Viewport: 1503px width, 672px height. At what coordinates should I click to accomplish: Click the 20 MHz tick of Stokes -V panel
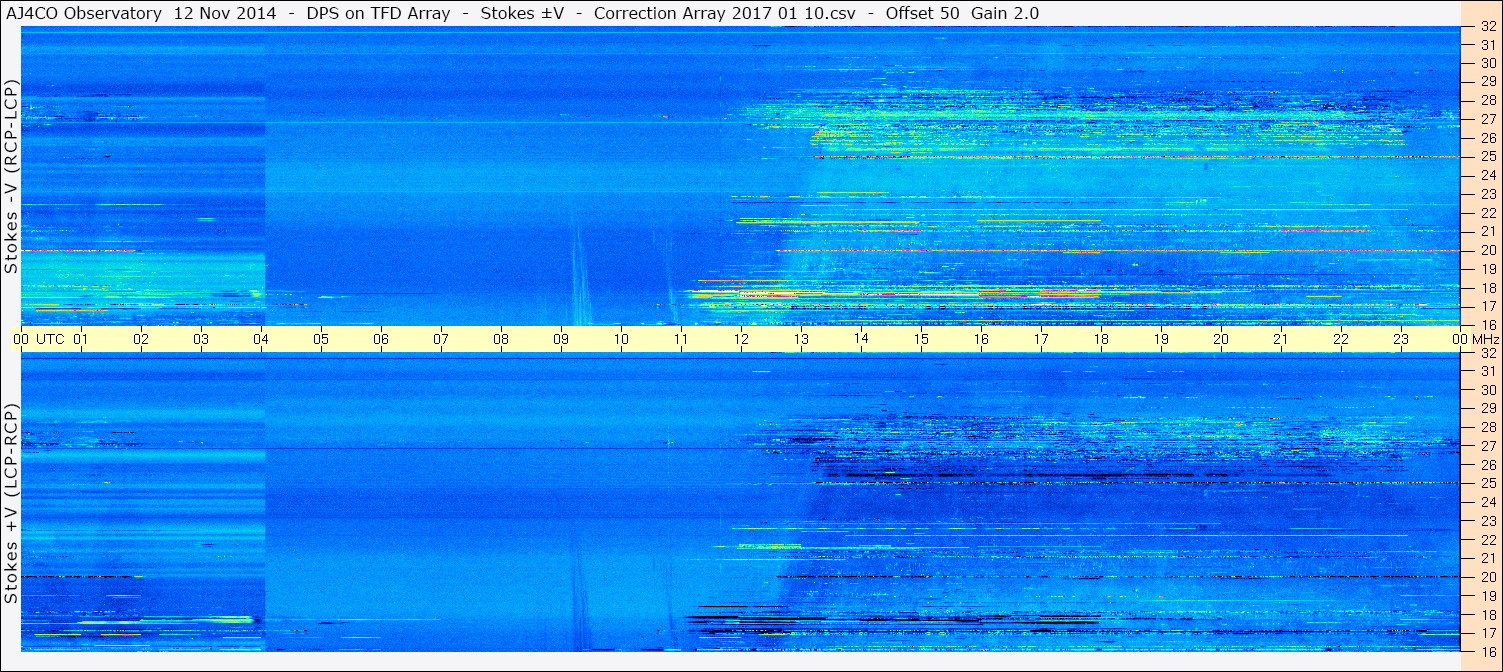1487,250
